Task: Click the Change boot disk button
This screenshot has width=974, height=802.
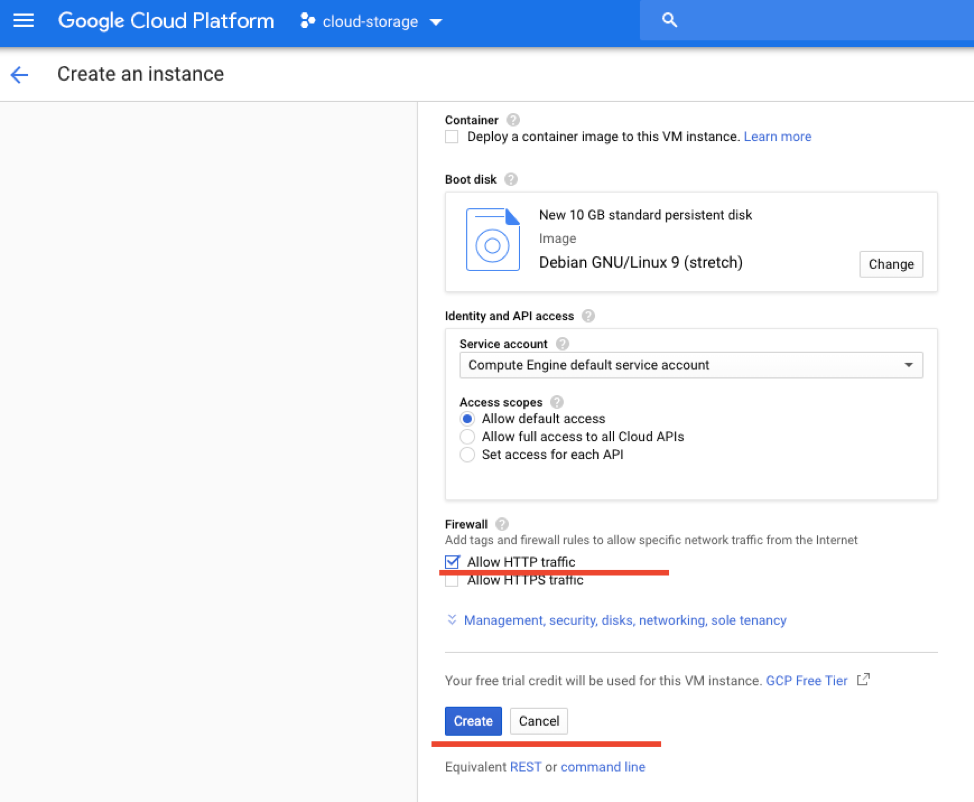Action: point(890,265)
